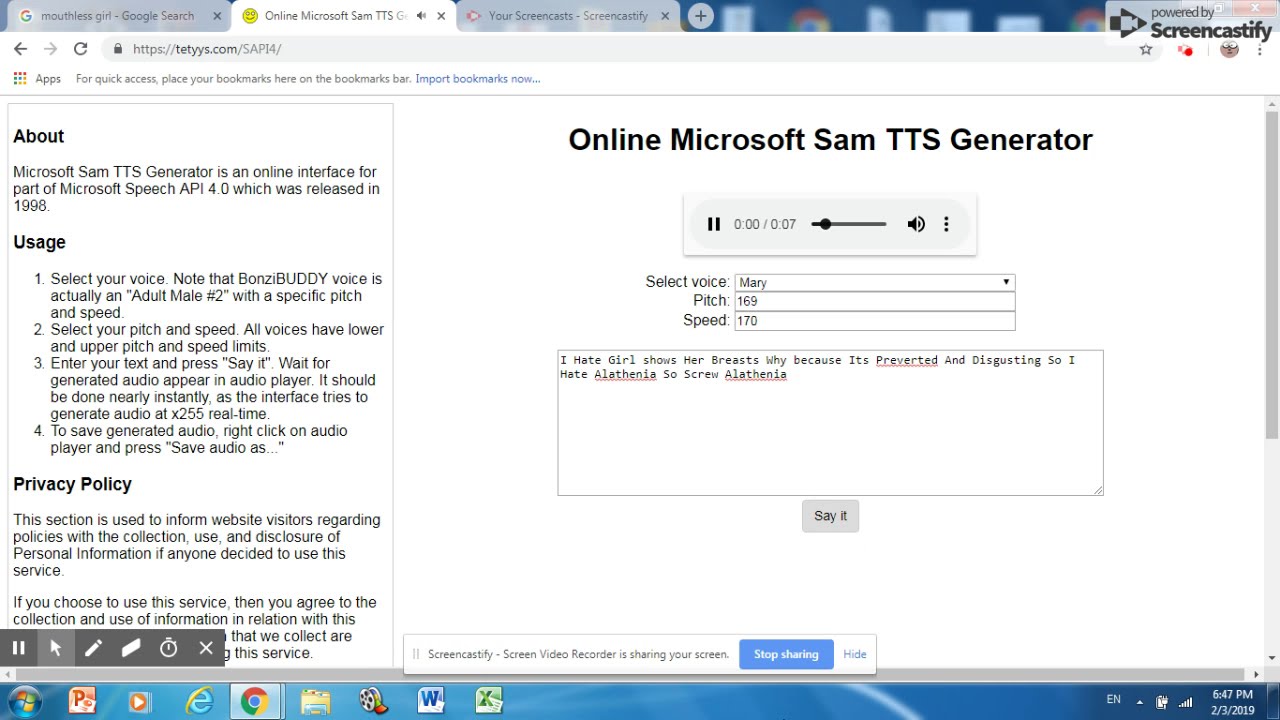Screen dimensions: 1280x720
Task: Click inside the text-to-speech textarea
Action: coord(830,422)
